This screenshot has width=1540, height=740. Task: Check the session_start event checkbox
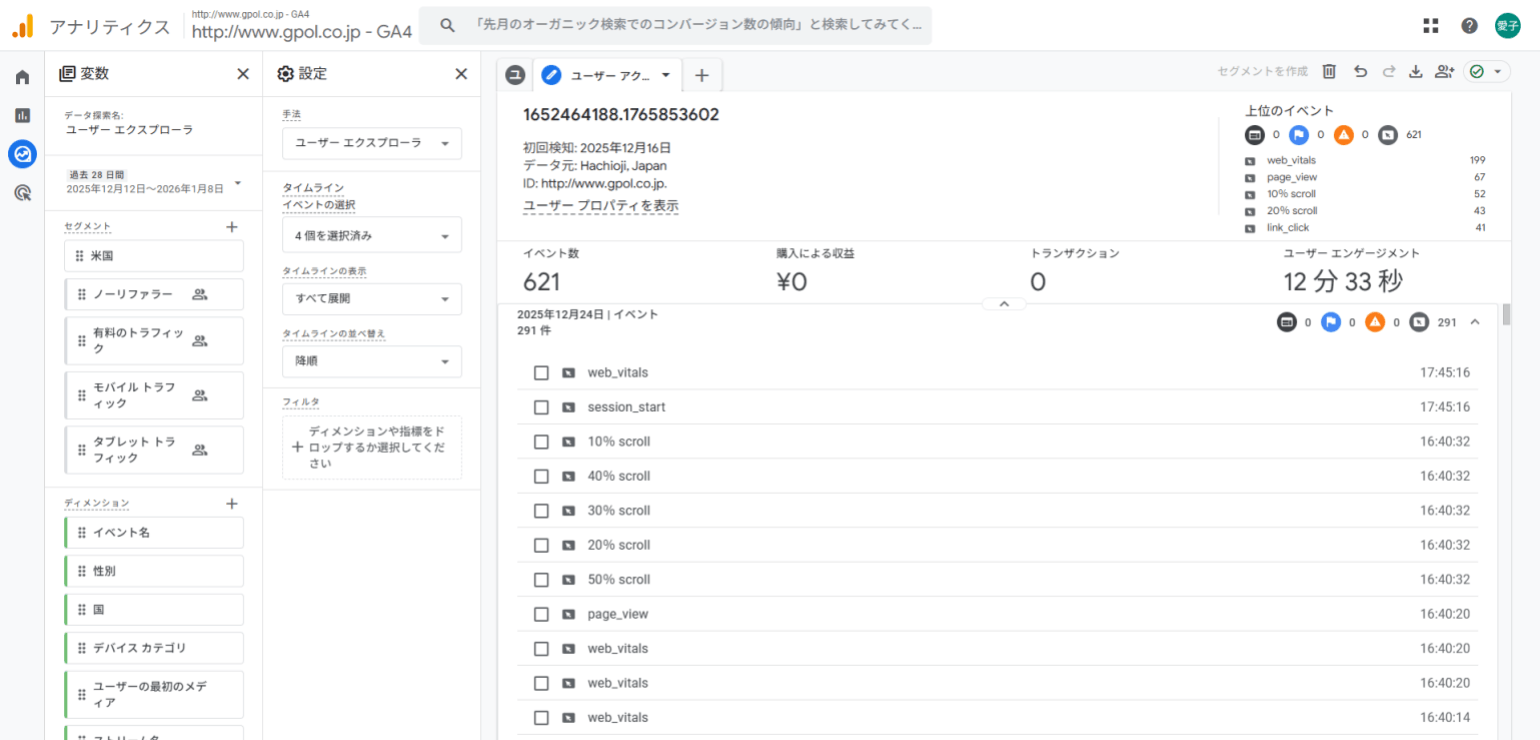coord(541,407)
